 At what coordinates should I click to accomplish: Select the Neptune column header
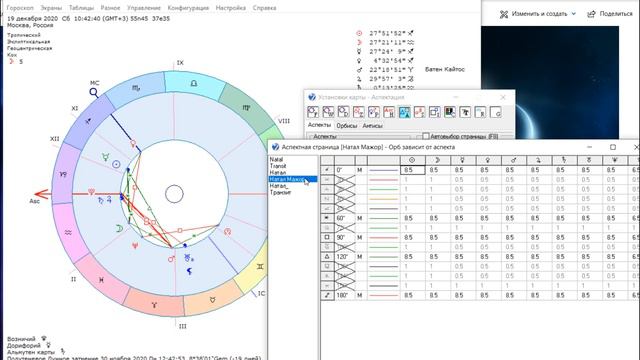tap(615, 160)
